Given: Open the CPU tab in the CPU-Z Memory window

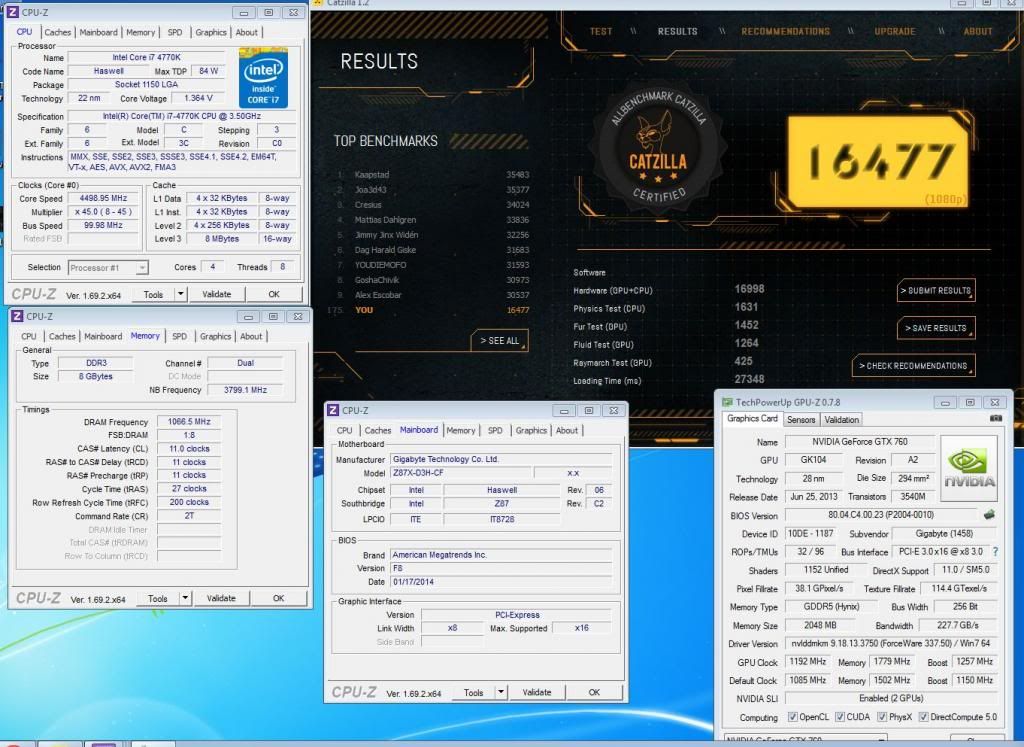Looking at the screenshot, I should click(29, 336).
